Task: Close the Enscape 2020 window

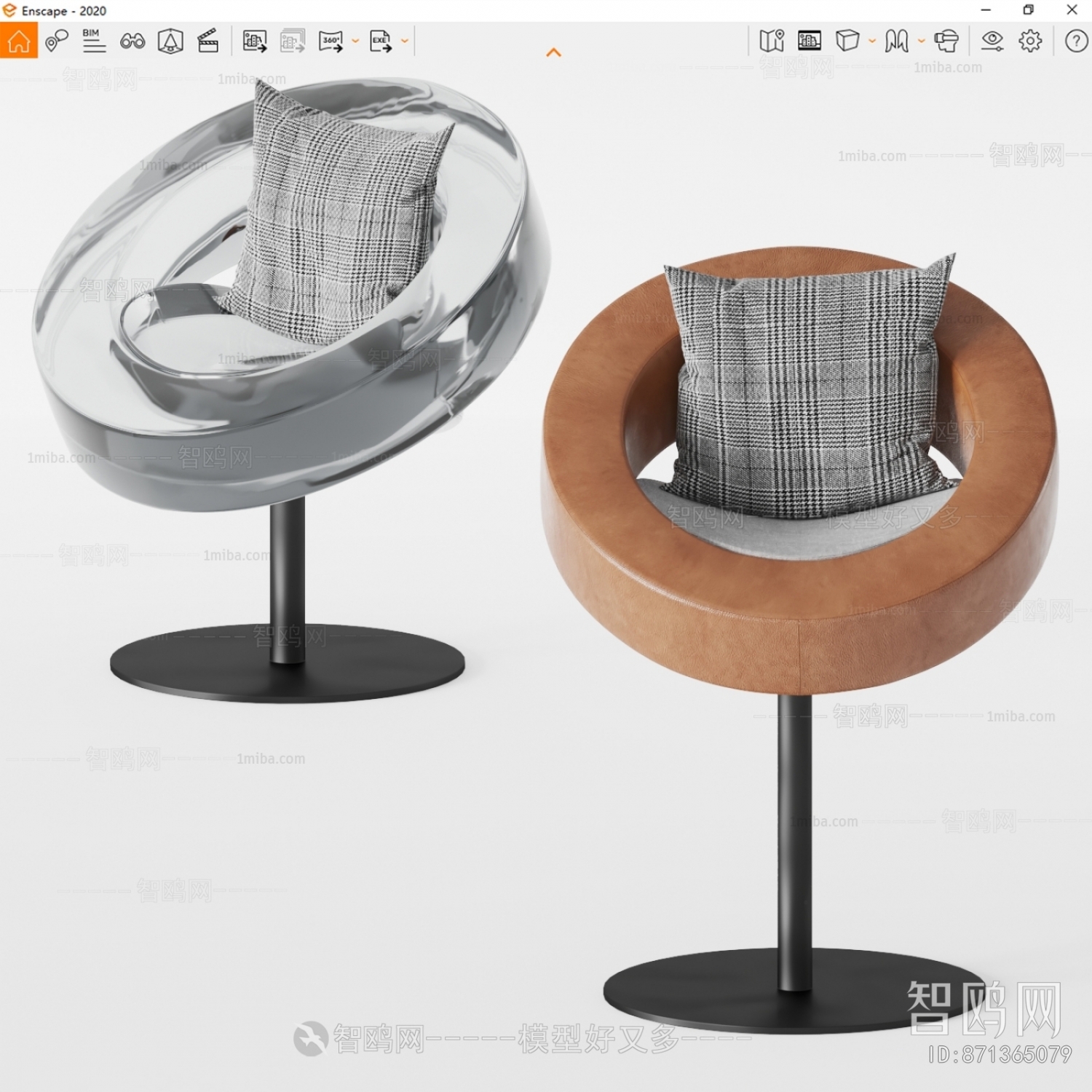Action: tap(1072, 10)
